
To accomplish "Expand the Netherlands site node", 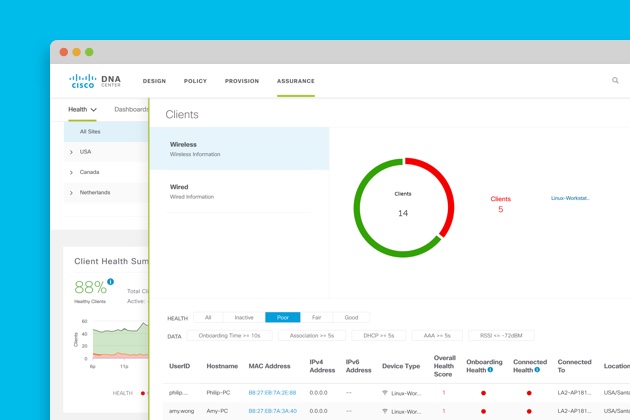I will tap(71, 193).
